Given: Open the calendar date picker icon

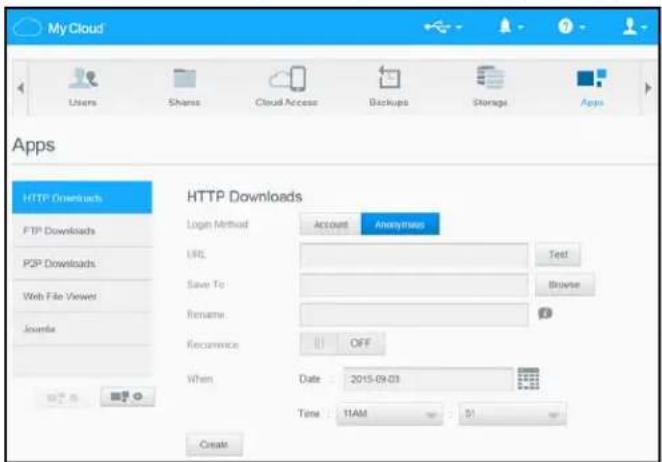Looking at the screenshot, I should (528, 378).
